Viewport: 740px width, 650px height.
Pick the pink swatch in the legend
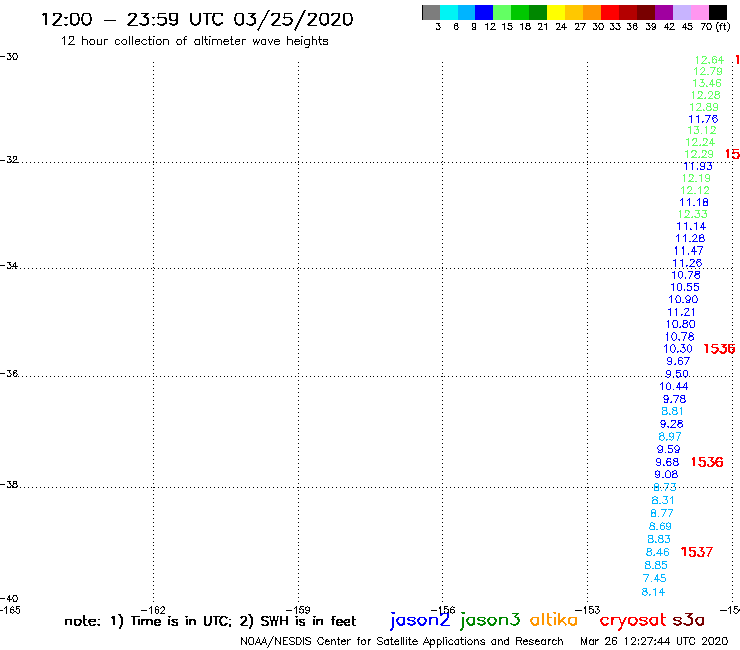(699, 12)
